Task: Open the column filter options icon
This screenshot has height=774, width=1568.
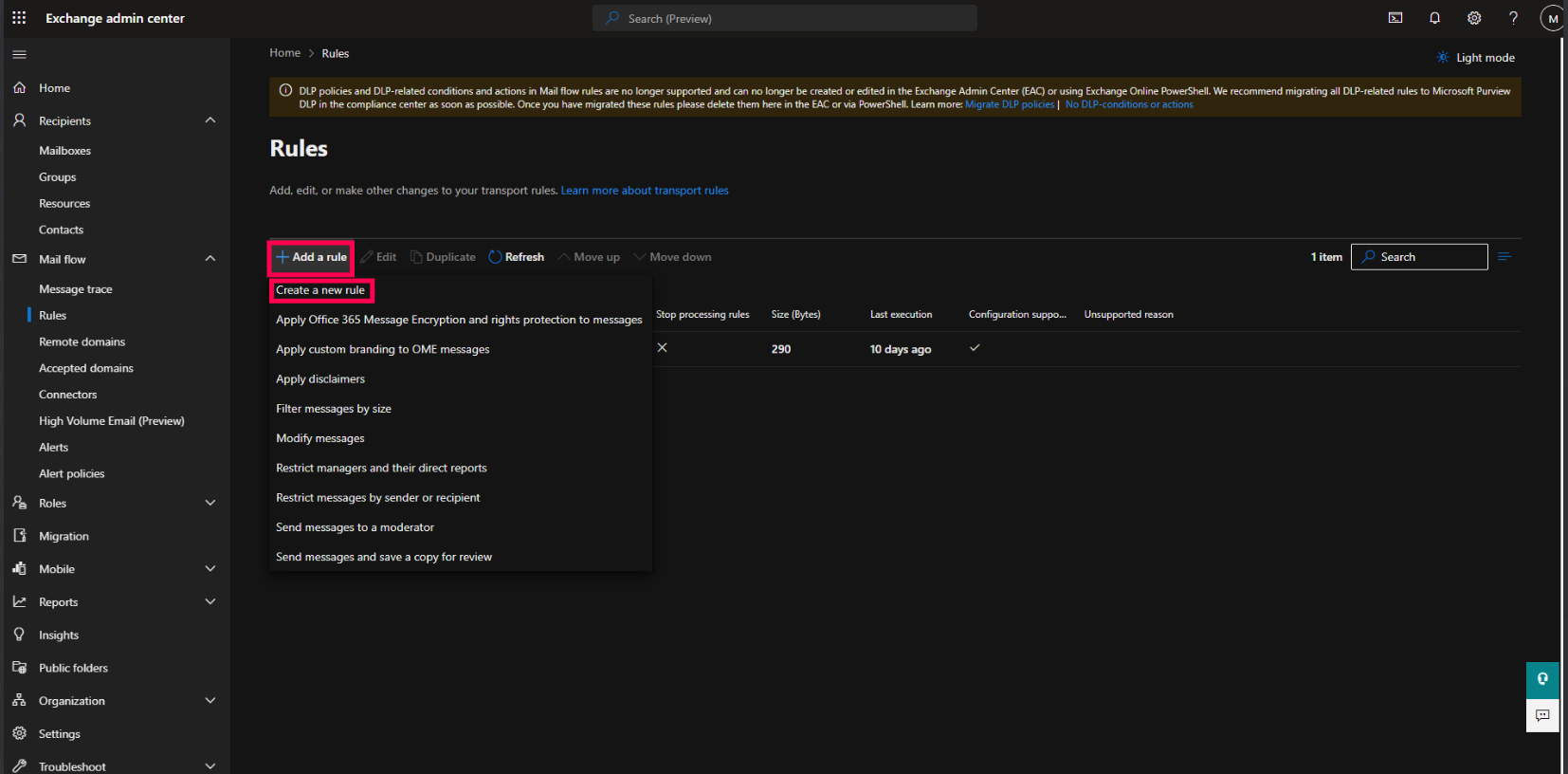Action: pyautogui.click(x=1504, y=257)
